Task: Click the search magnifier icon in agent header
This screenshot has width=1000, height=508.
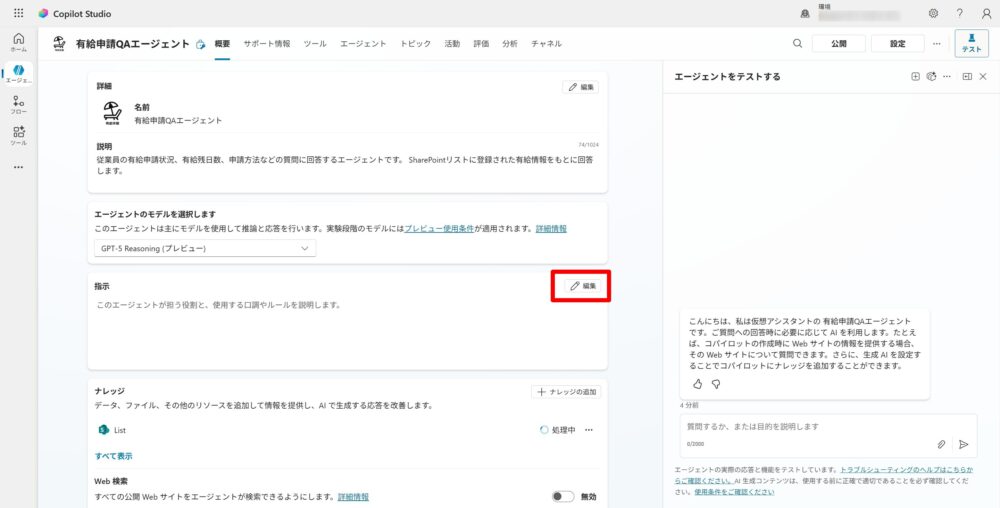Action: [797, 44]
